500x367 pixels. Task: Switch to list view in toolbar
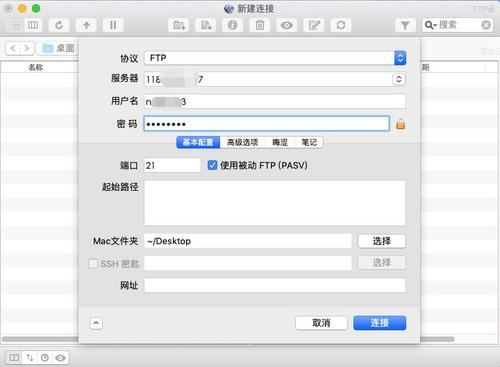[15, 25]
